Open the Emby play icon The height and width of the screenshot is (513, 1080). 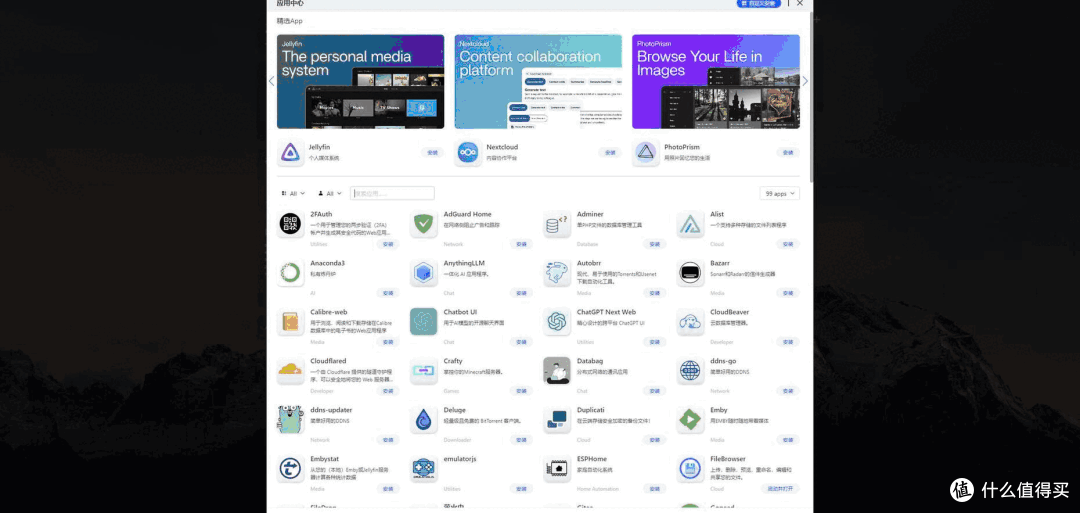(690, 419)
